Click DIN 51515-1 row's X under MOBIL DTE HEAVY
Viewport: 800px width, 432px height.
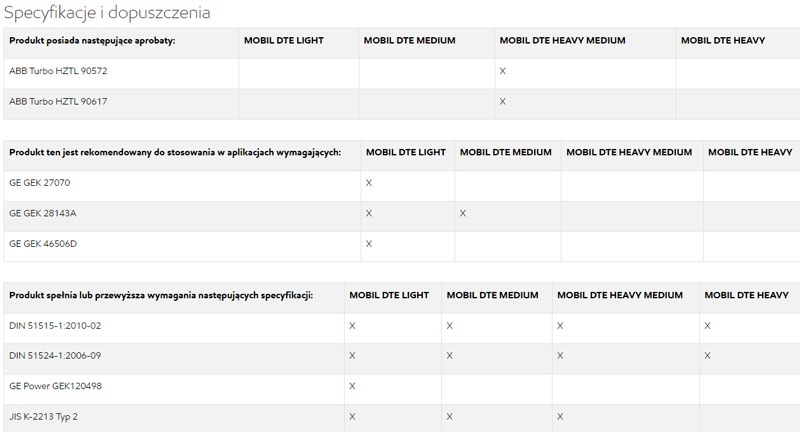[x=707, y=326]
